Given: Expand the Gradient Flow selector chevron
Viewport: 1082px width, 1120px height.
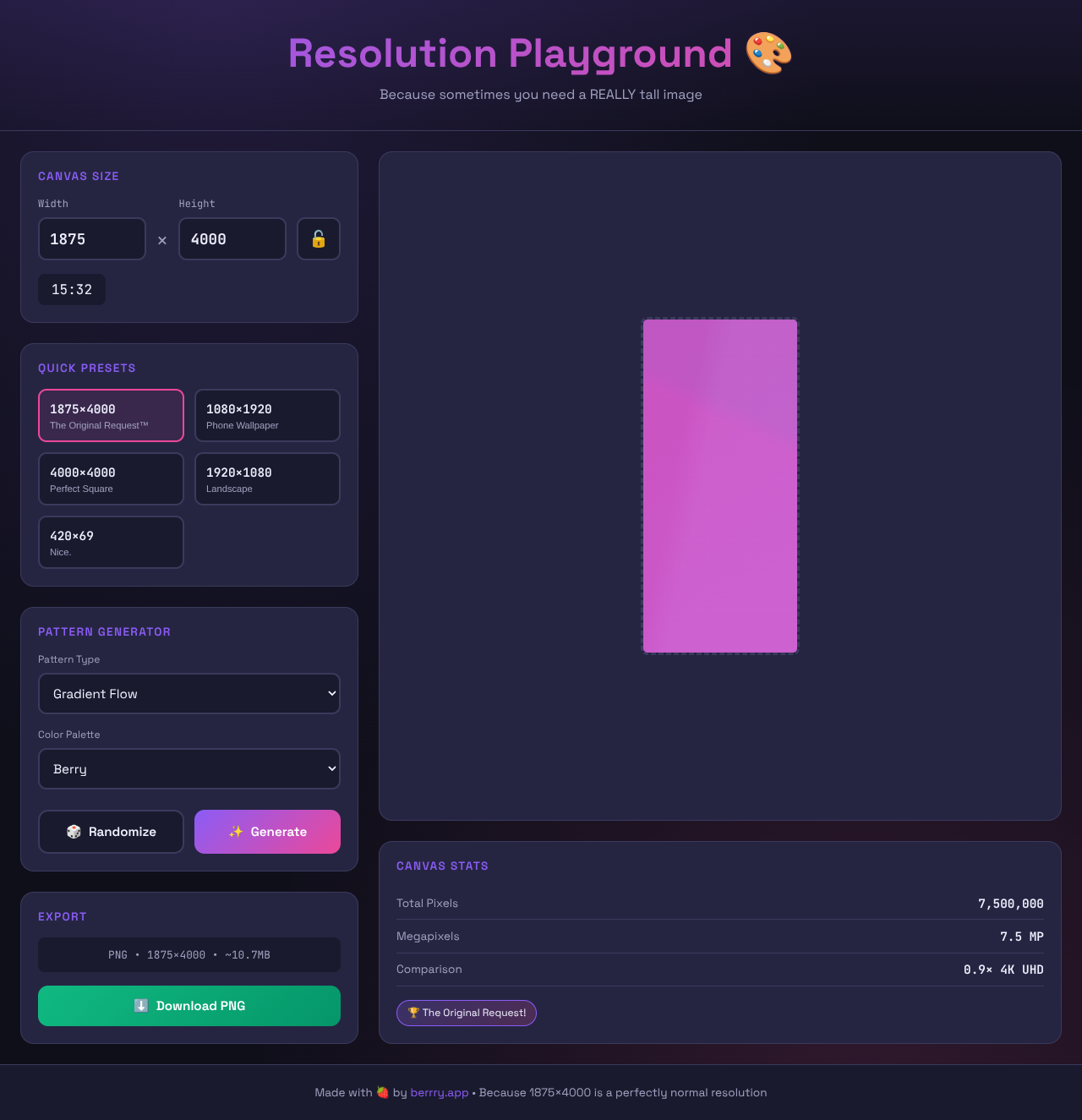Looking at the screenshot, I should [330, 693].
